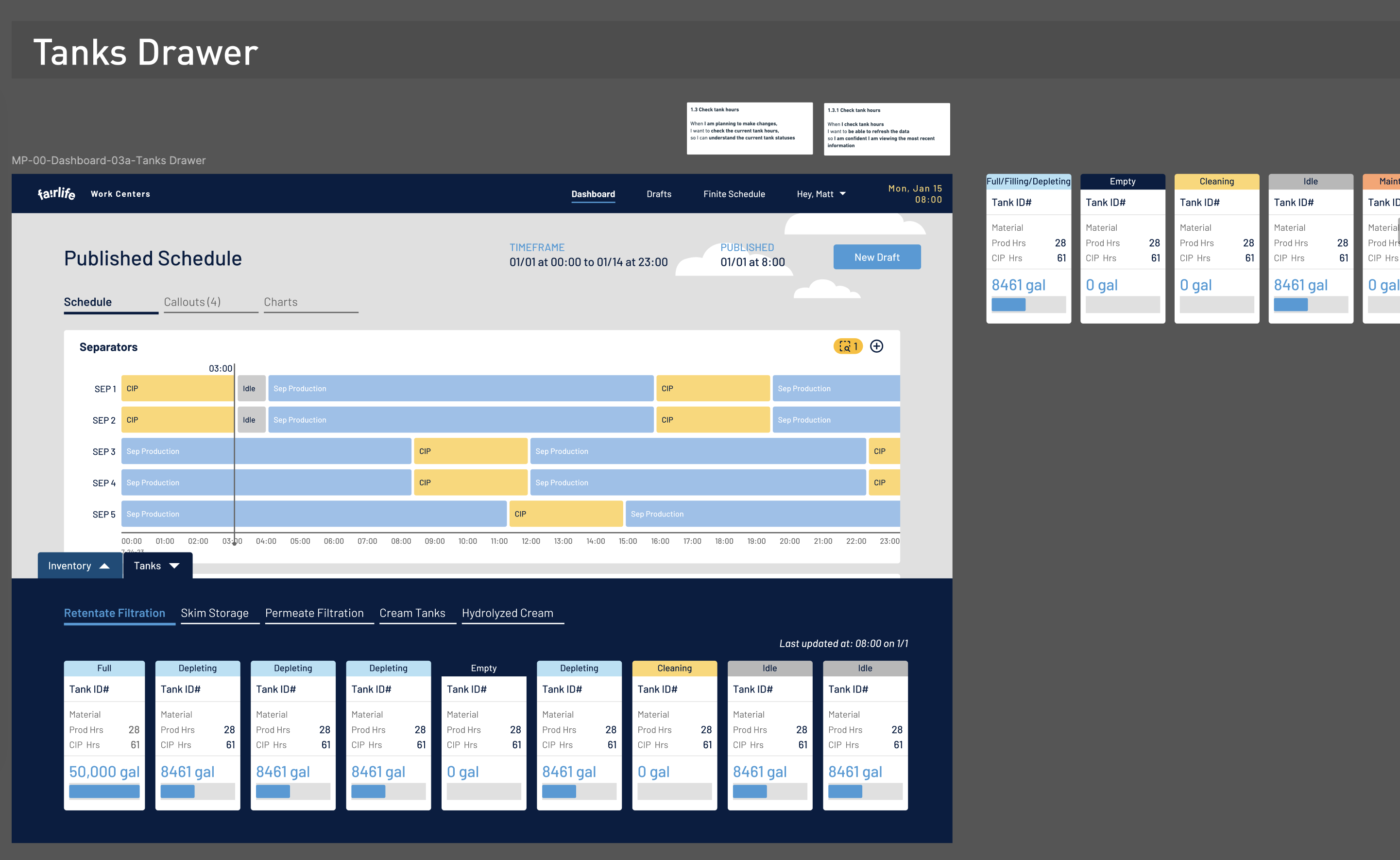This screenshot has width=1400, height=860.
Task: Collapse the Tanks drawer tab
Action: point(157,566)
